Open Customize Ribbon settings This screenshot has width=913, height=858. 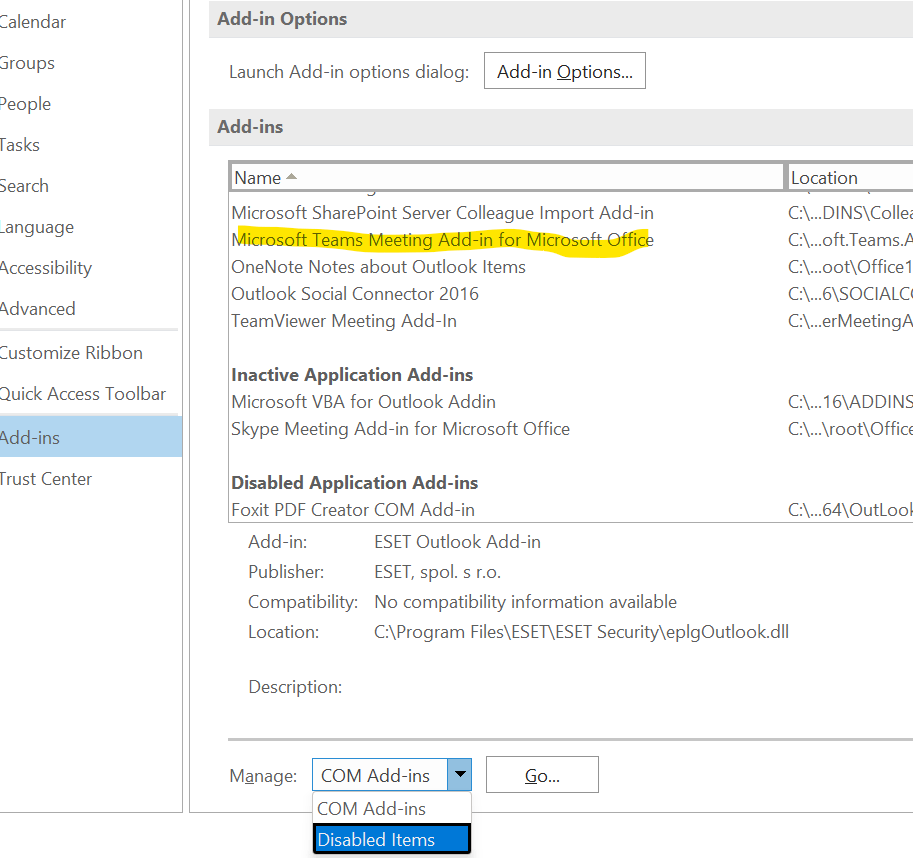coord(71,353)
